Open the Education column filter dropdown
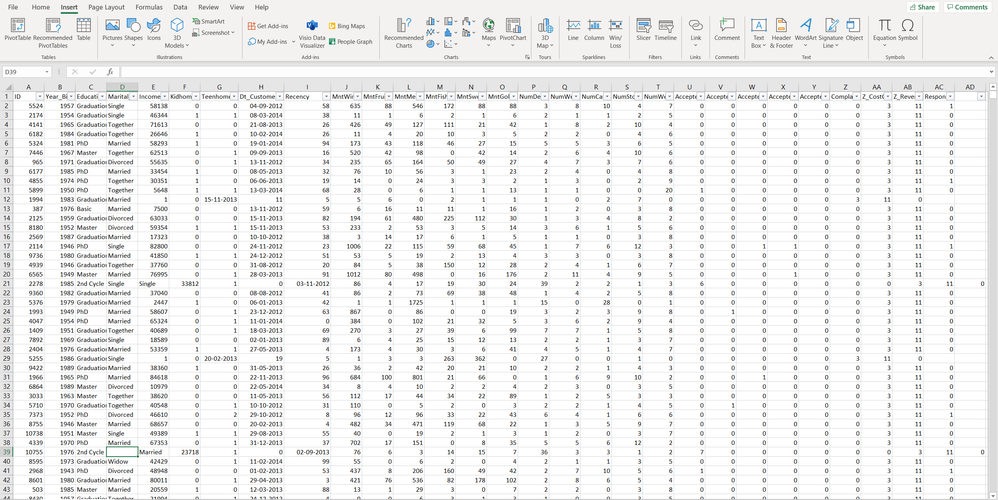 click(x=101, y=96)
